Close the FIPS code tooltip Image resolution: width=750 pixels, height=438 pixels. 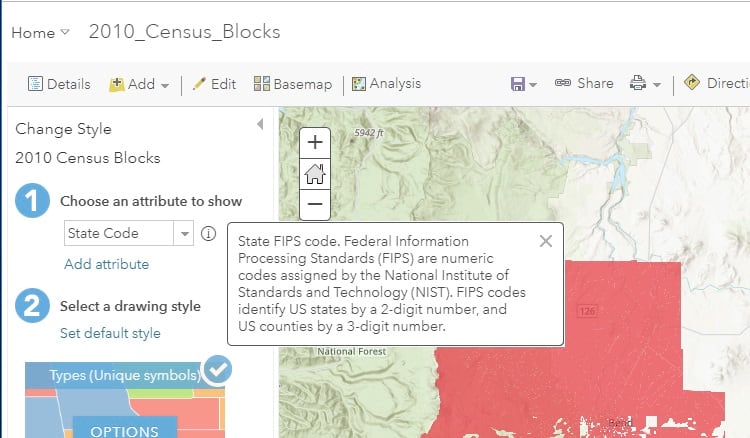545,241
